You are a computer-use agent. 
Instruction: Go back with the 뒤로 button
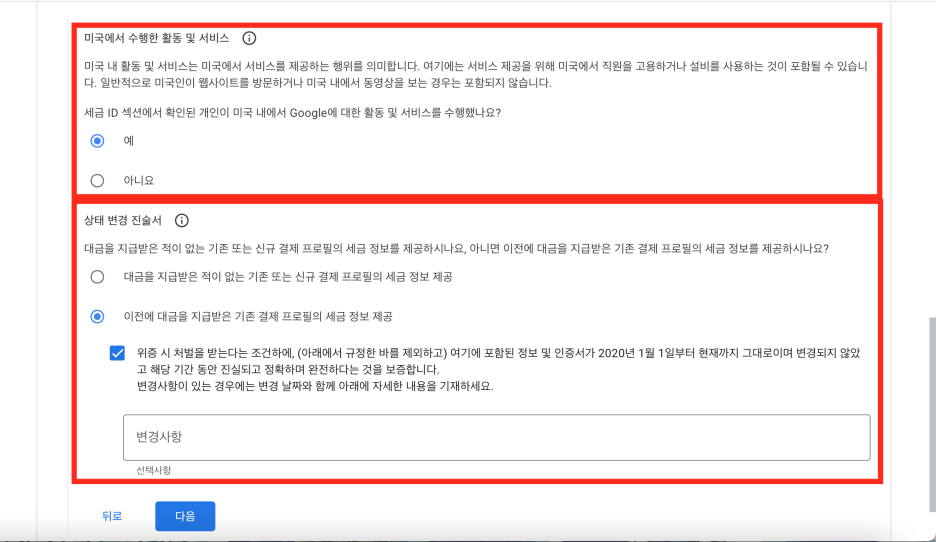112,516
